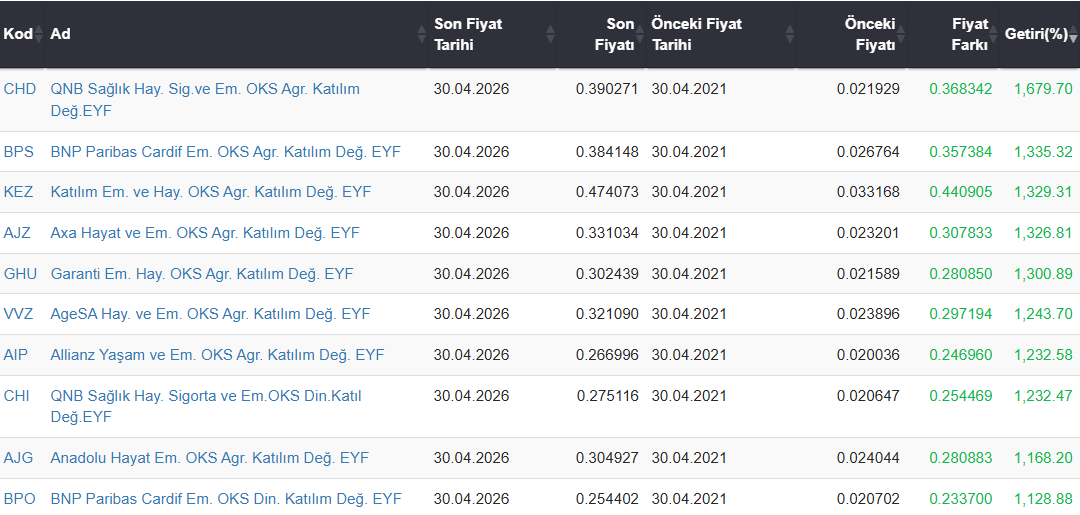Select the 1,679.70 return value cell
The image size is (1080, 515).
click(1043, 89)
